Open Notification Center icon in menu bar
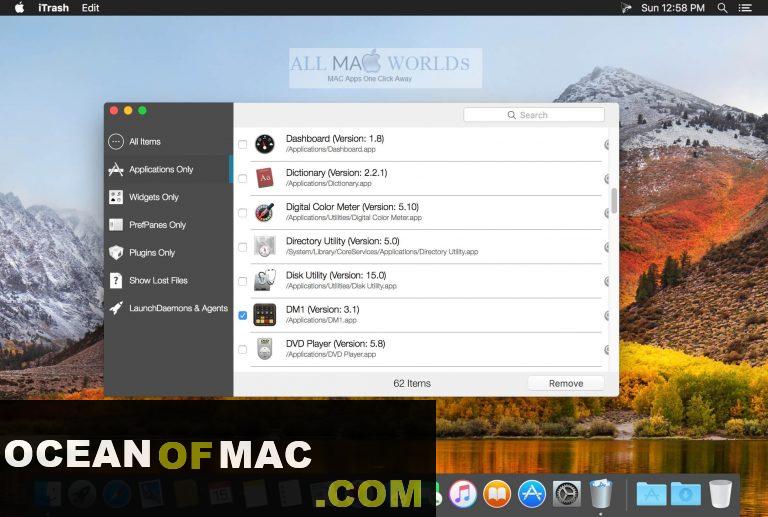The height and width of the screenshot is (517, 768). point(745,8)
